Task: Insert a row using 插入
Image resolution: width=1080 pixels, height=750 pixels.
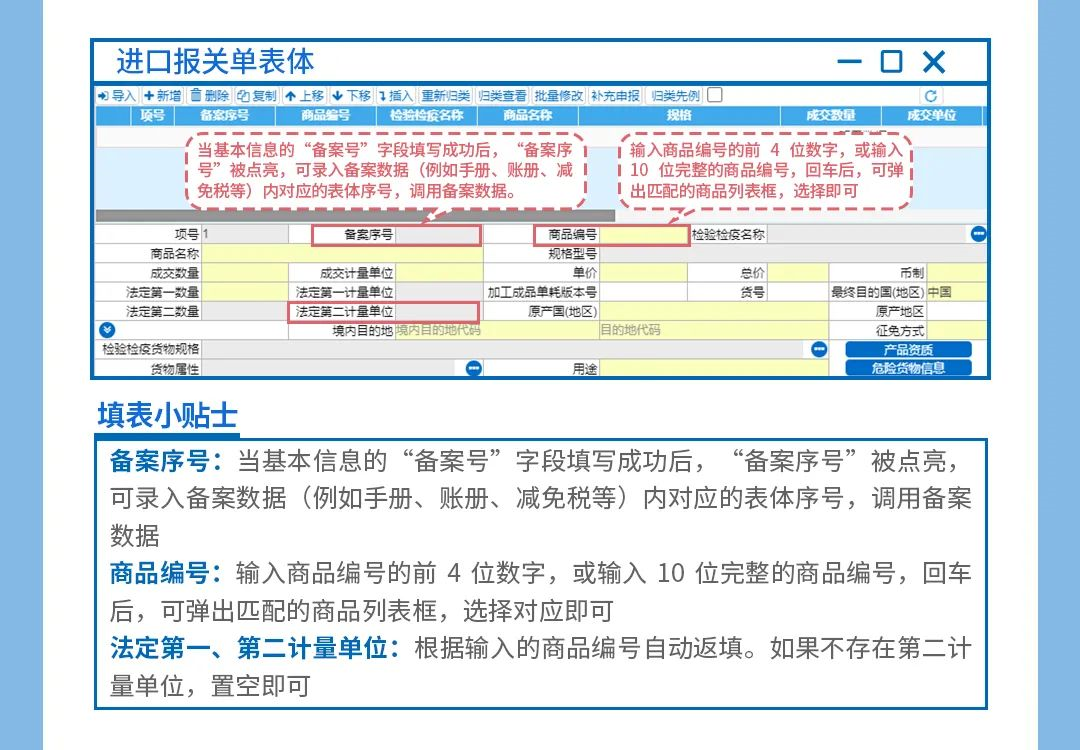Action: [x=395, y=96]
